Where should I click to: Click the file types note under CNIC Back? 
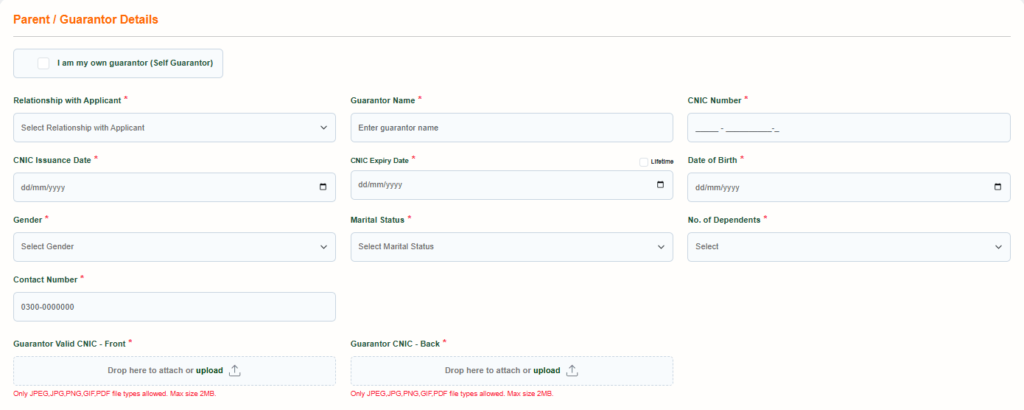[x=452, y=394]
